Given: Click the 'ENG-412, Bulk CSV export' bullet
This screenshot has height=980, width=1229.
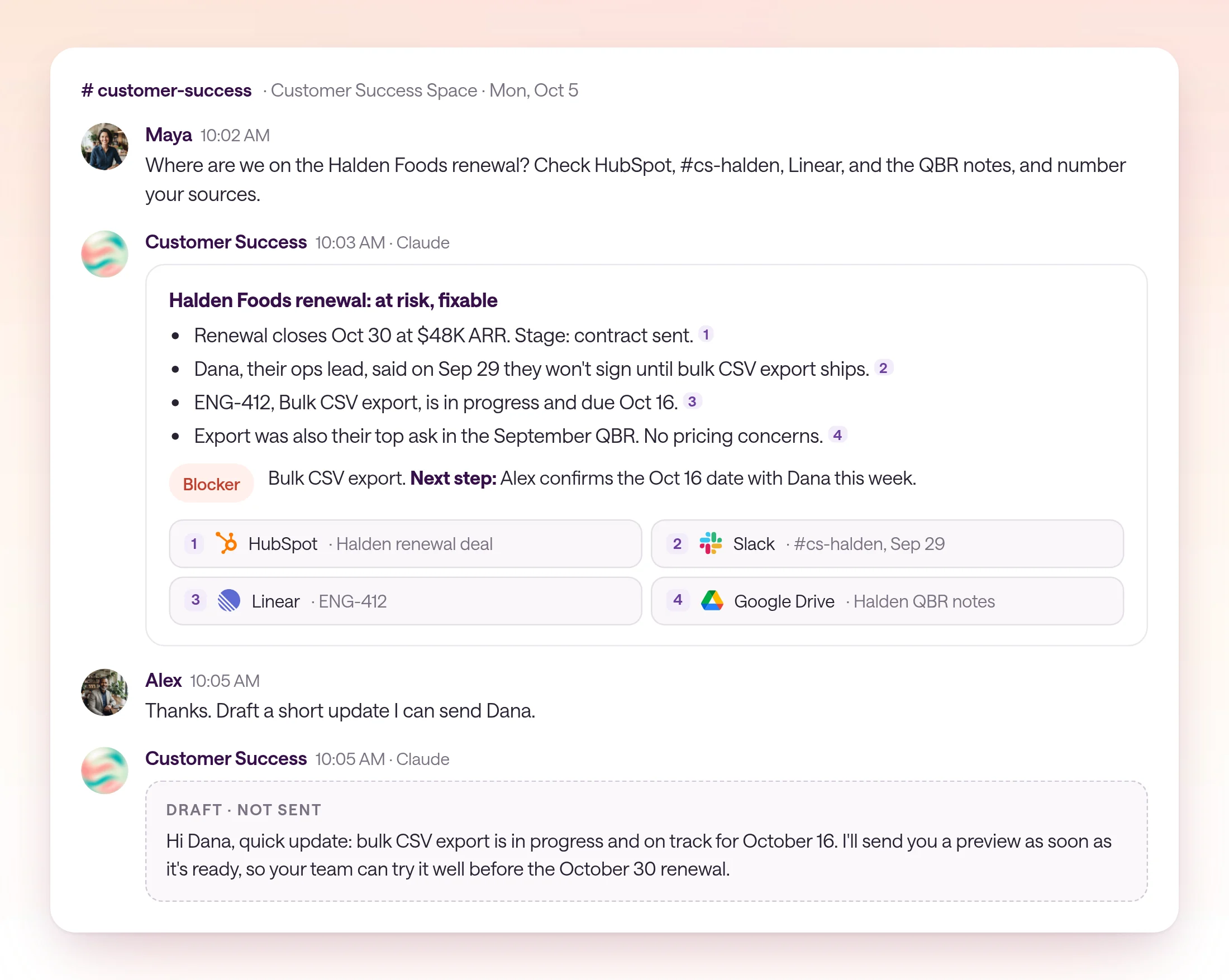Looking at the screenshot, I should [x=436, y=402].
